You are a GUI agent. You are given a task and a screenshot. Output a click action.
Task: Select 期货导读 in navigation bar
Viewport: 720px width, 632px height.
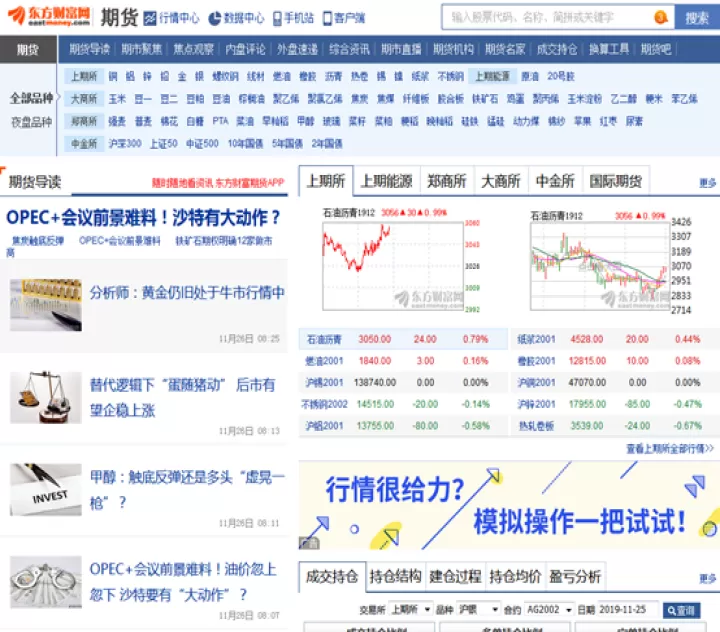(x=90, y=49)
